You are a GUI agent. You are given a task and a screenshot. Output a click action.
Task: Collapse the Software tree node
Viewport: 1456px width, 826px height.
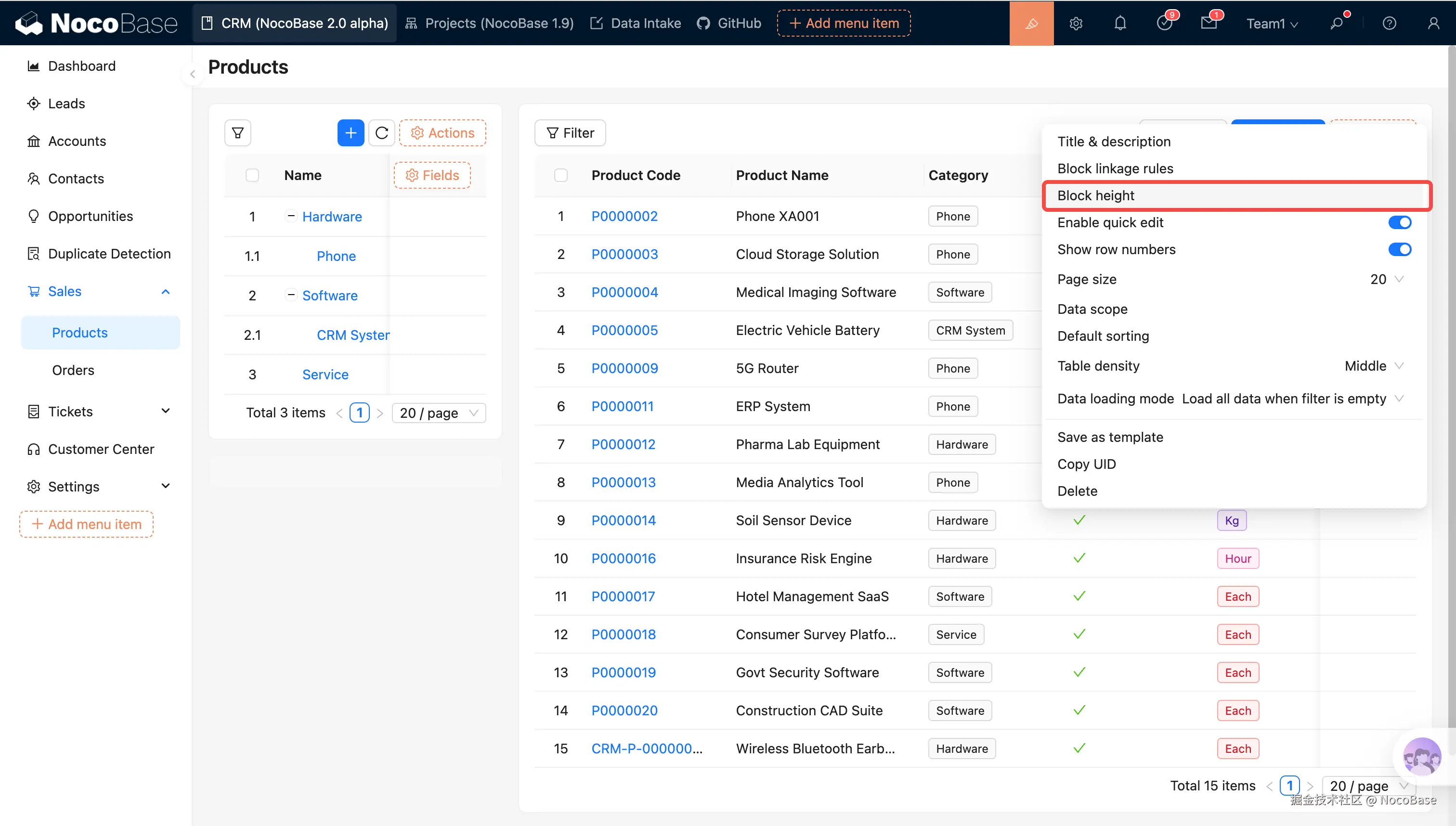tap(291, 295)
